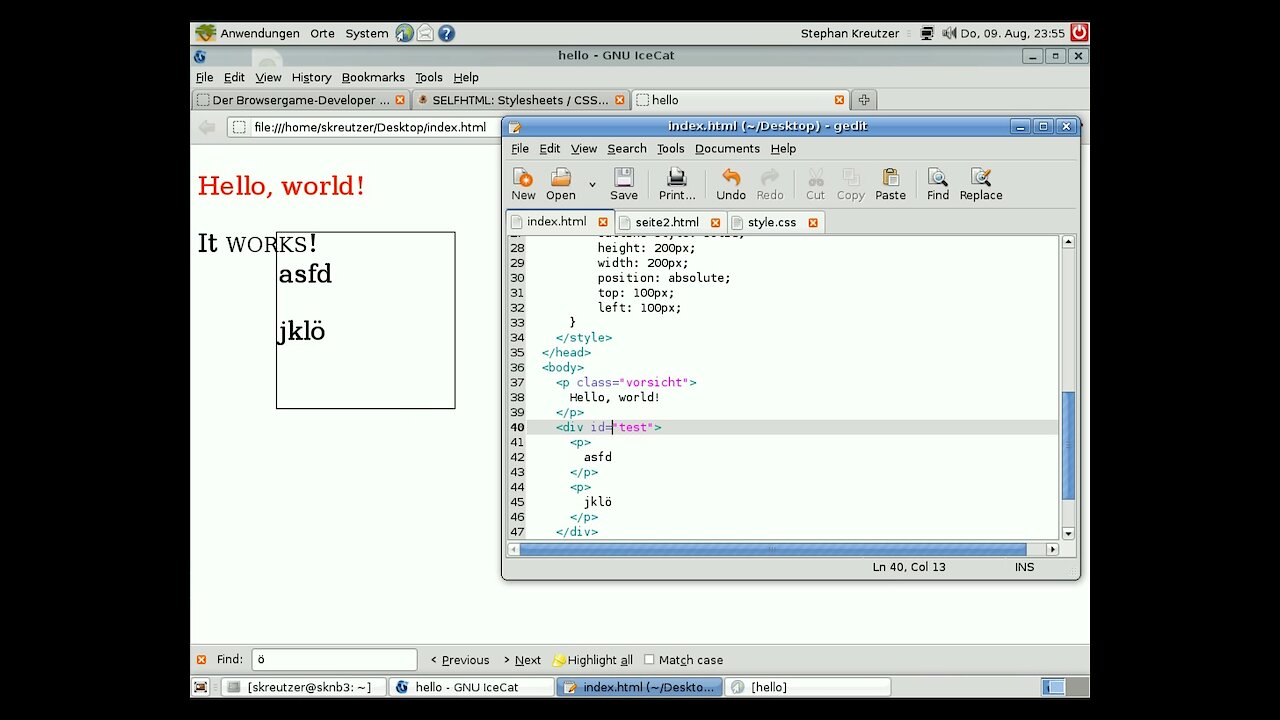Close the browser find bar
Viewport: 1280px width, 720px height.
(202, 660)
